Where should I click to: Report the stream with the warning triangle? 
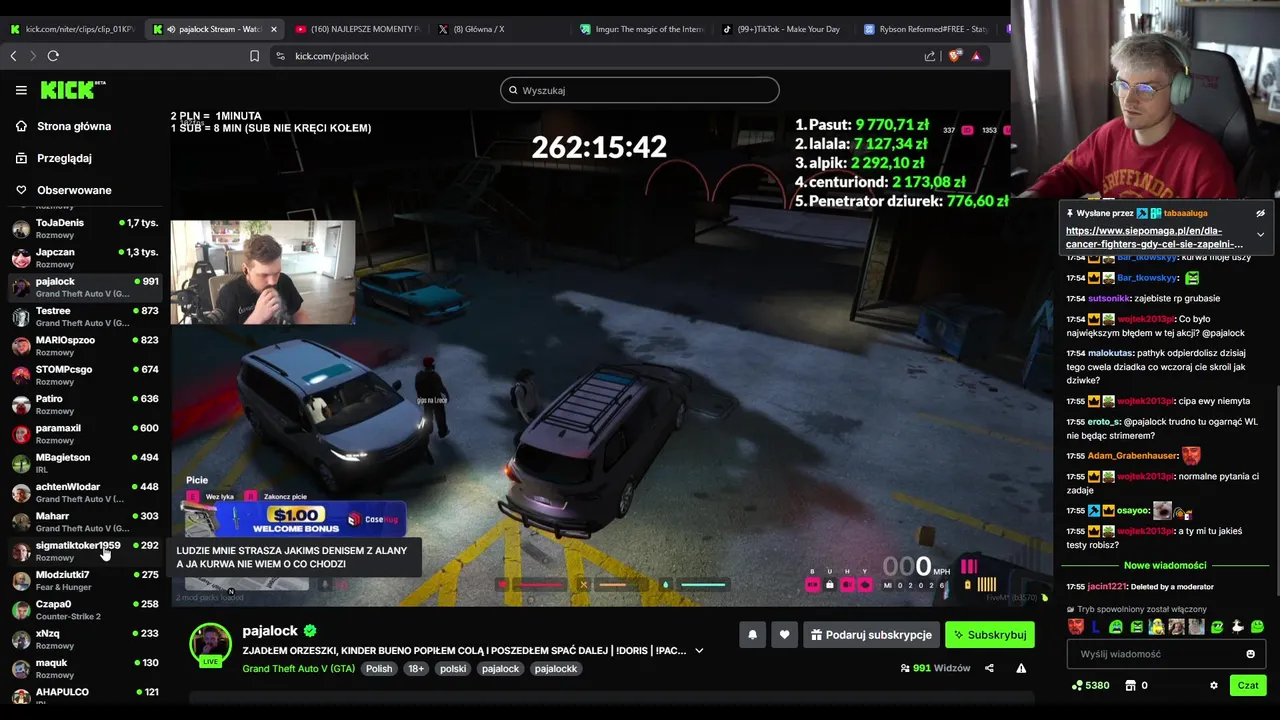pos(1021,668)
